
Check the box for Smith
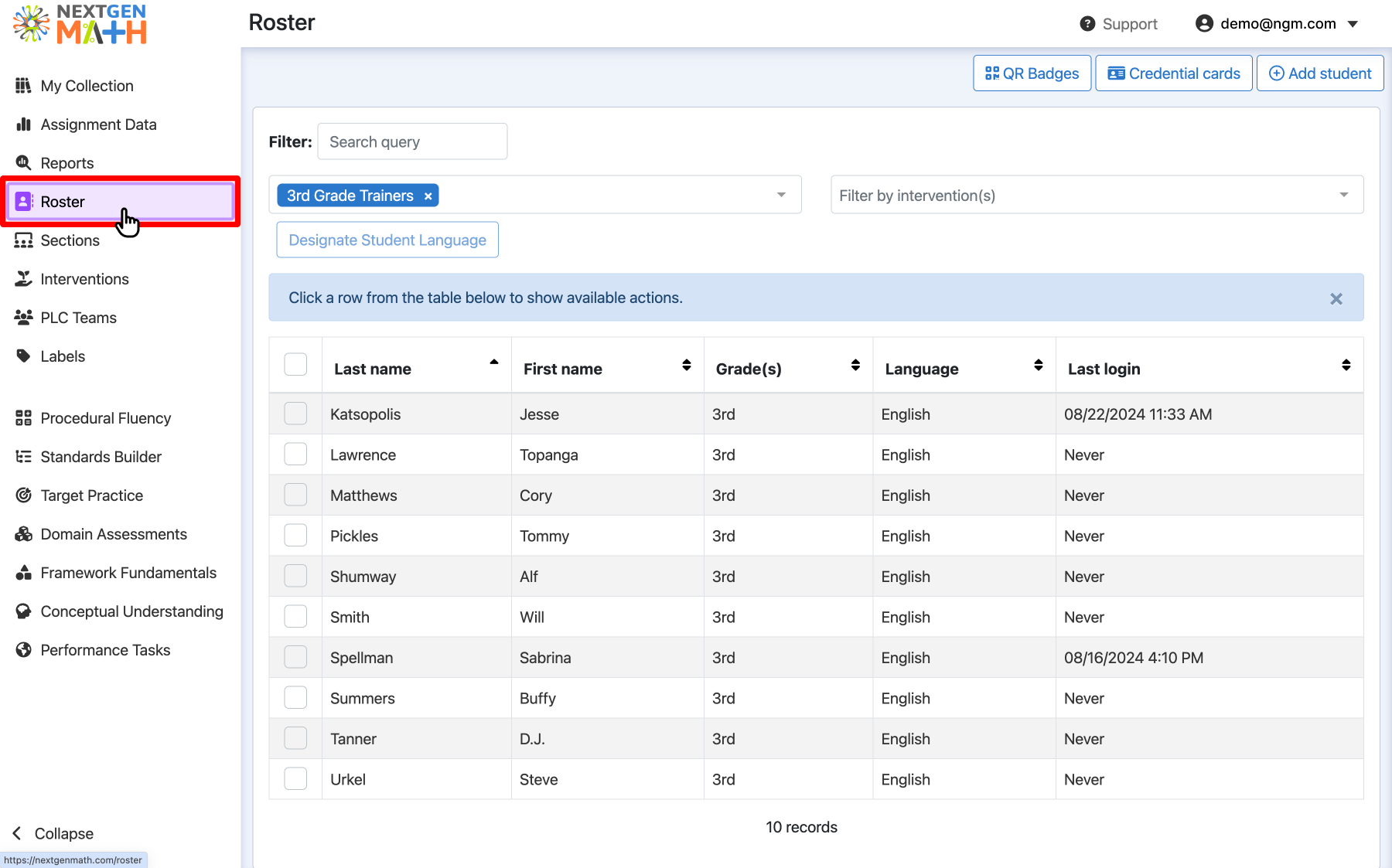point(295,616)
